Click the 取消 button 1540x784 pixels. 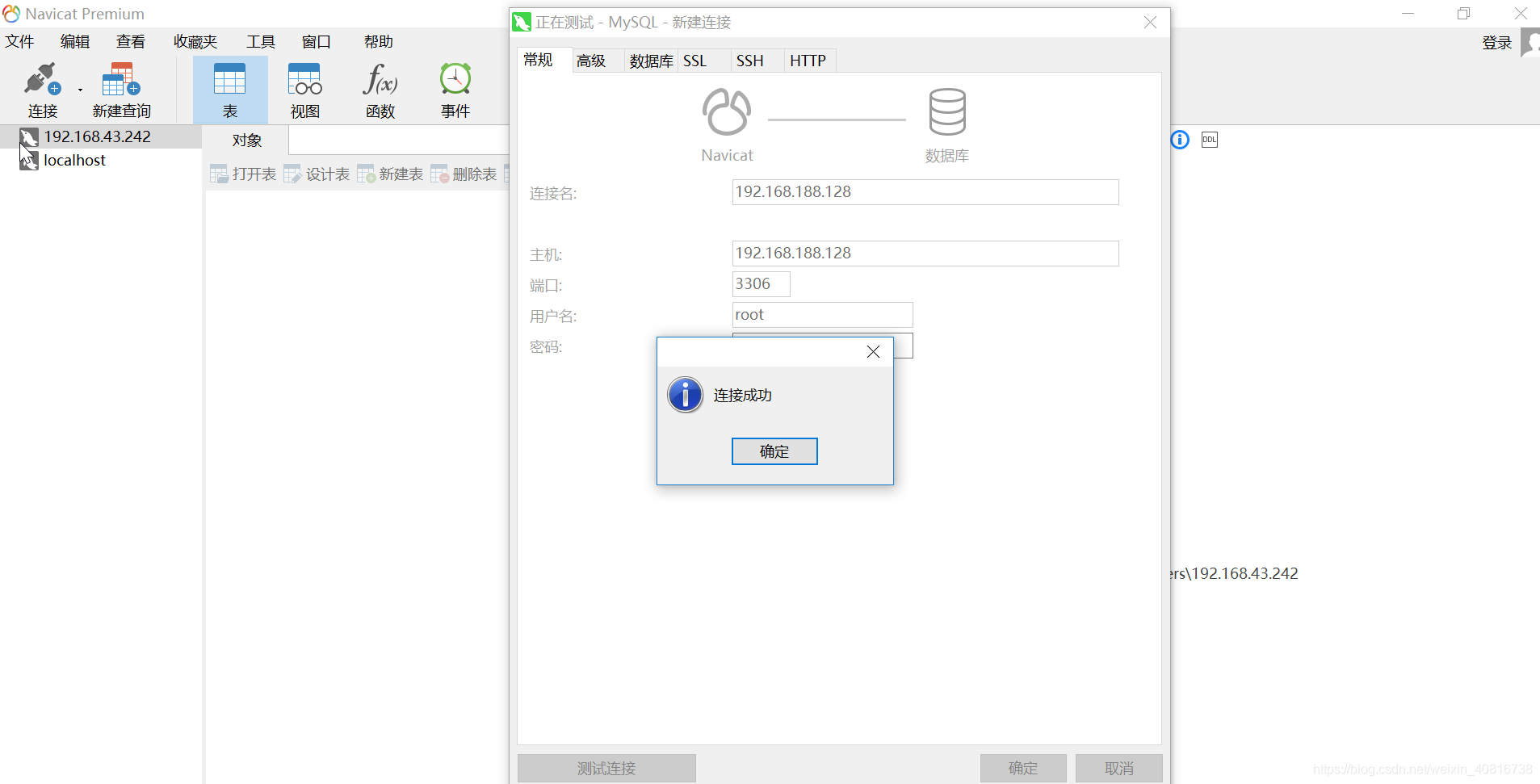(1118, 768)
